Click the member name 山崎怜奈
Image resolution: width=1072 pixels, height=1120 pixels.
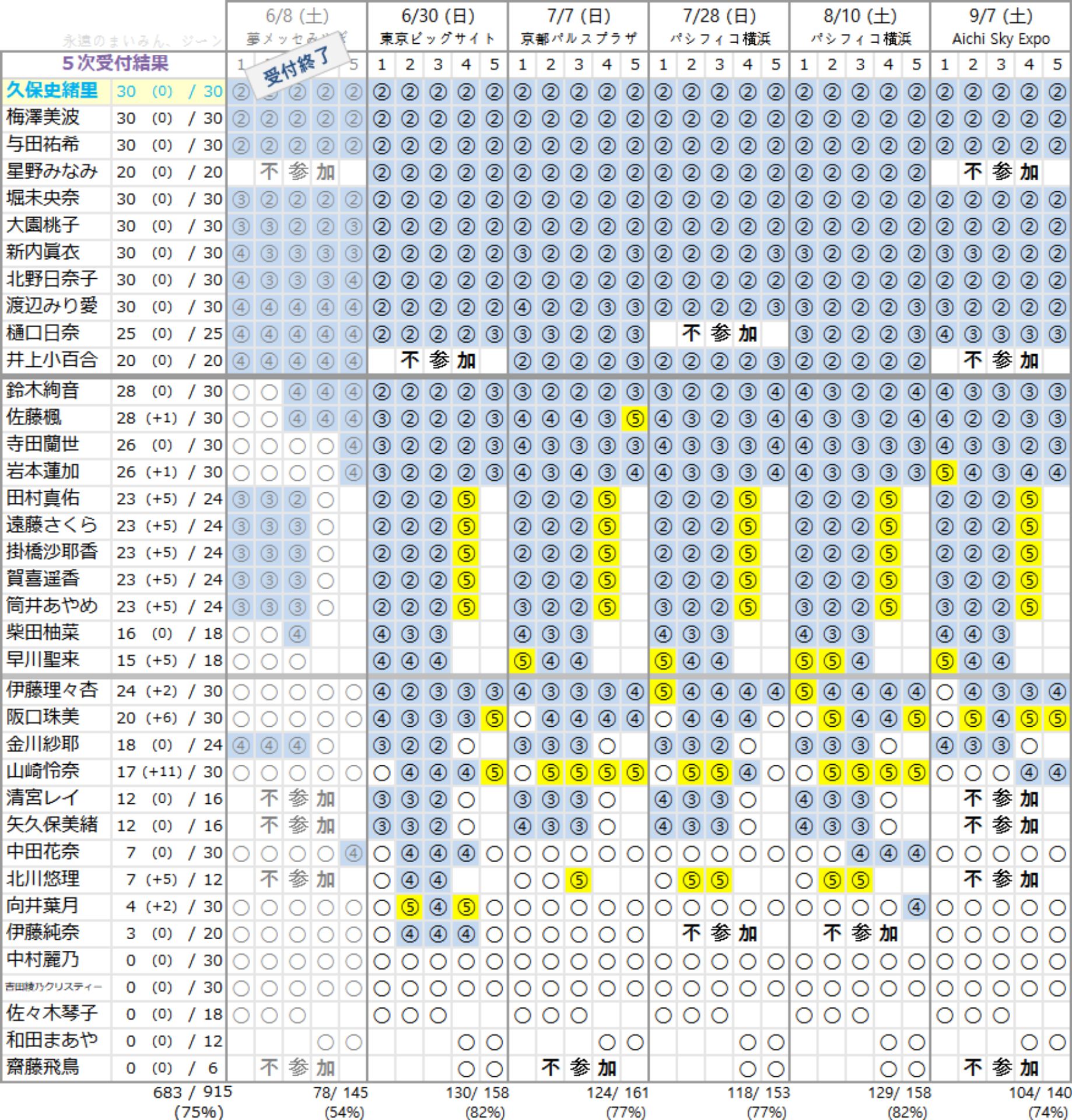(x=43, y=771)
